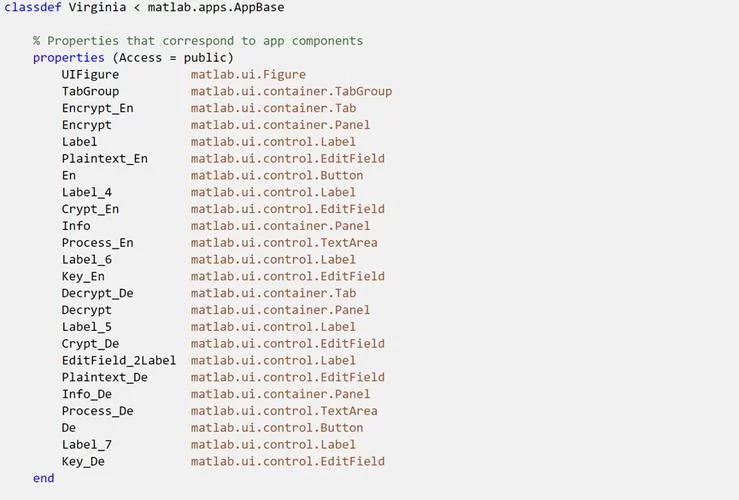The height and width of the screenshot is (500, 739).
Task: Click the Plaintext_En property name
Action: [x=104, y=159]
